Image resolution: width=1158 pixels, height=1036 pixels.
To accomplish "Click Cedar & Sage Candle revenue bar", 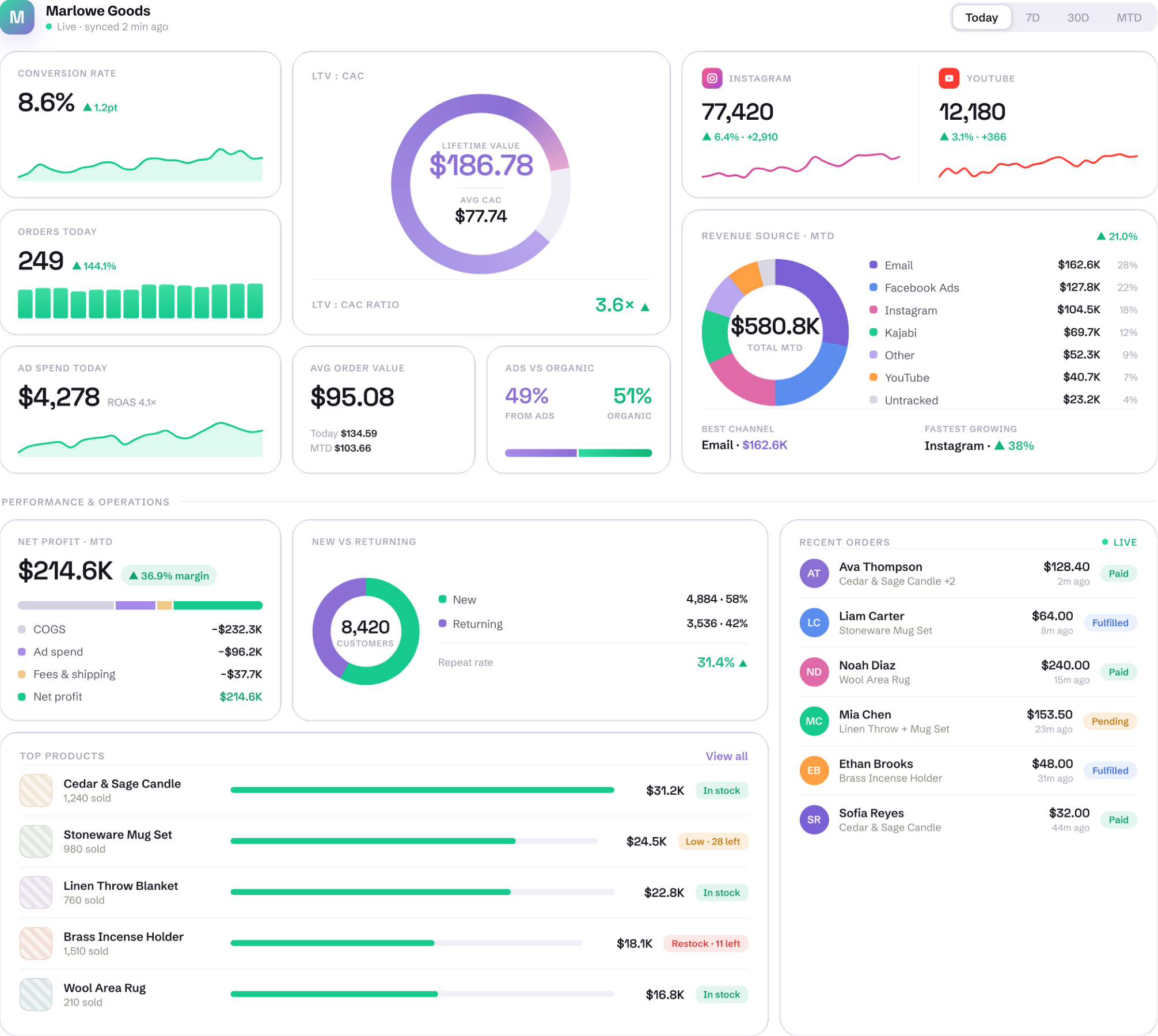I will click(x=422, y=790).
